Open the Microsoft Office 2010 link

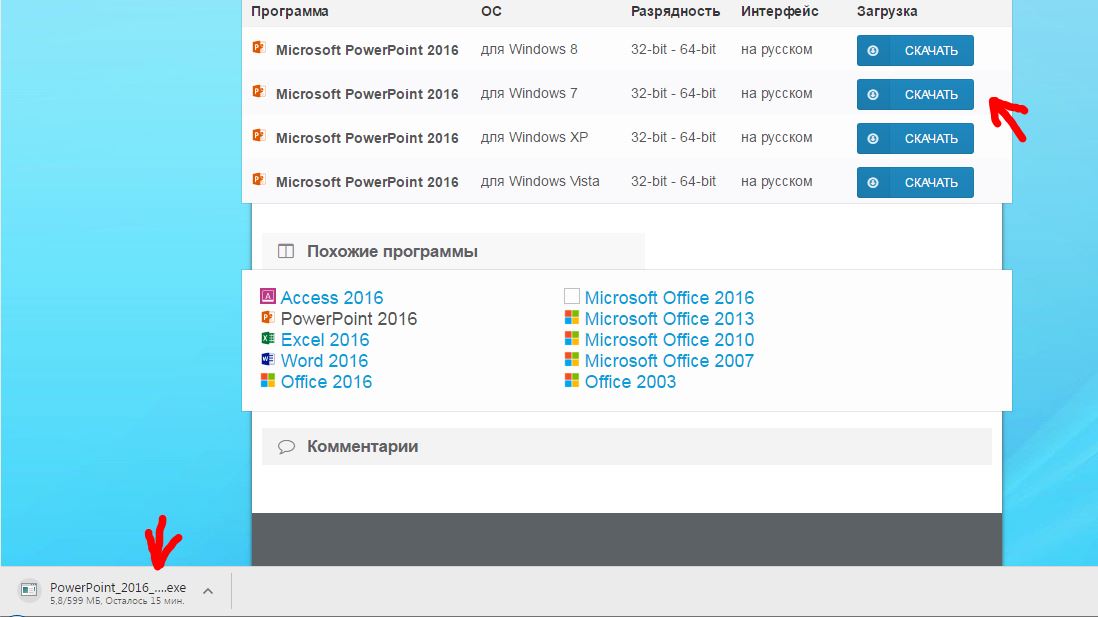(669, 340)
